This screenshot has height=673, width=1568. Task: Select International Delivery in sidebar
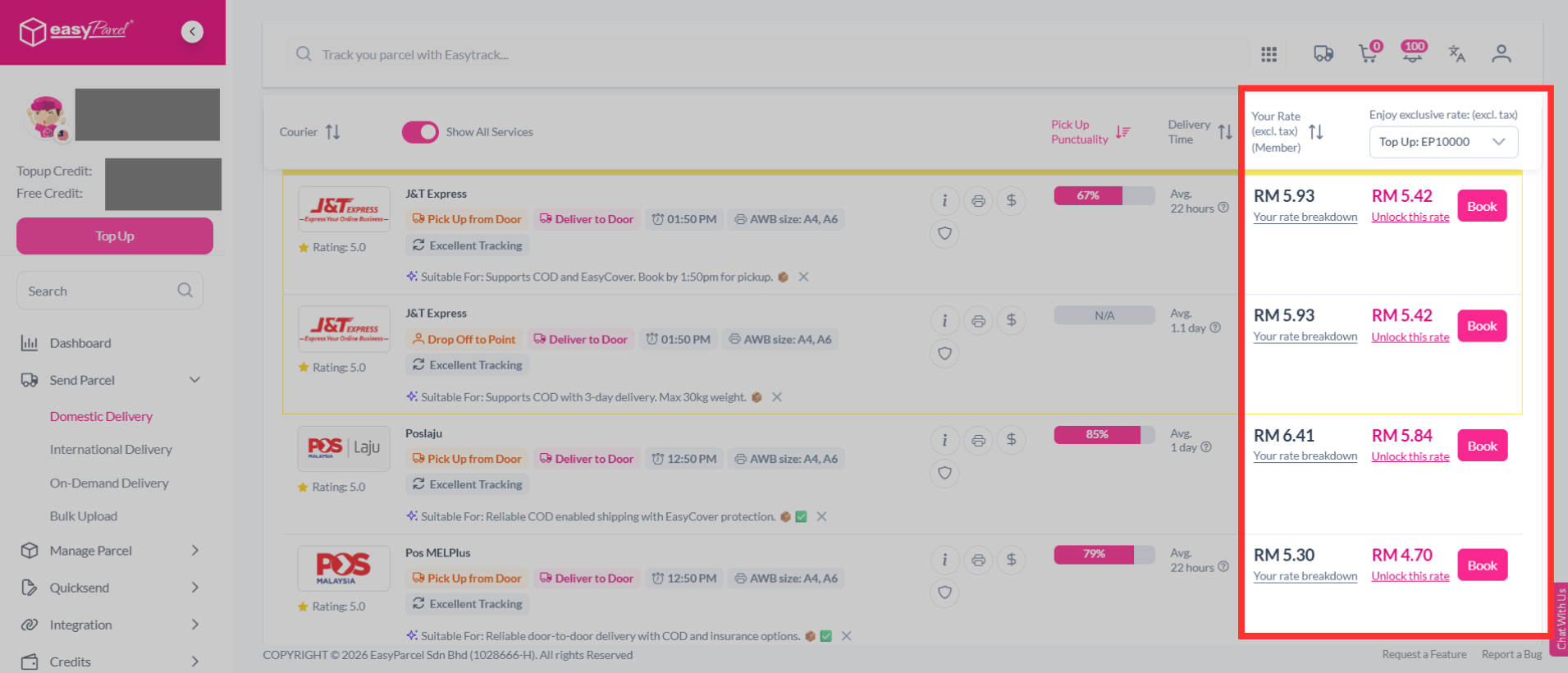(111, 450)
